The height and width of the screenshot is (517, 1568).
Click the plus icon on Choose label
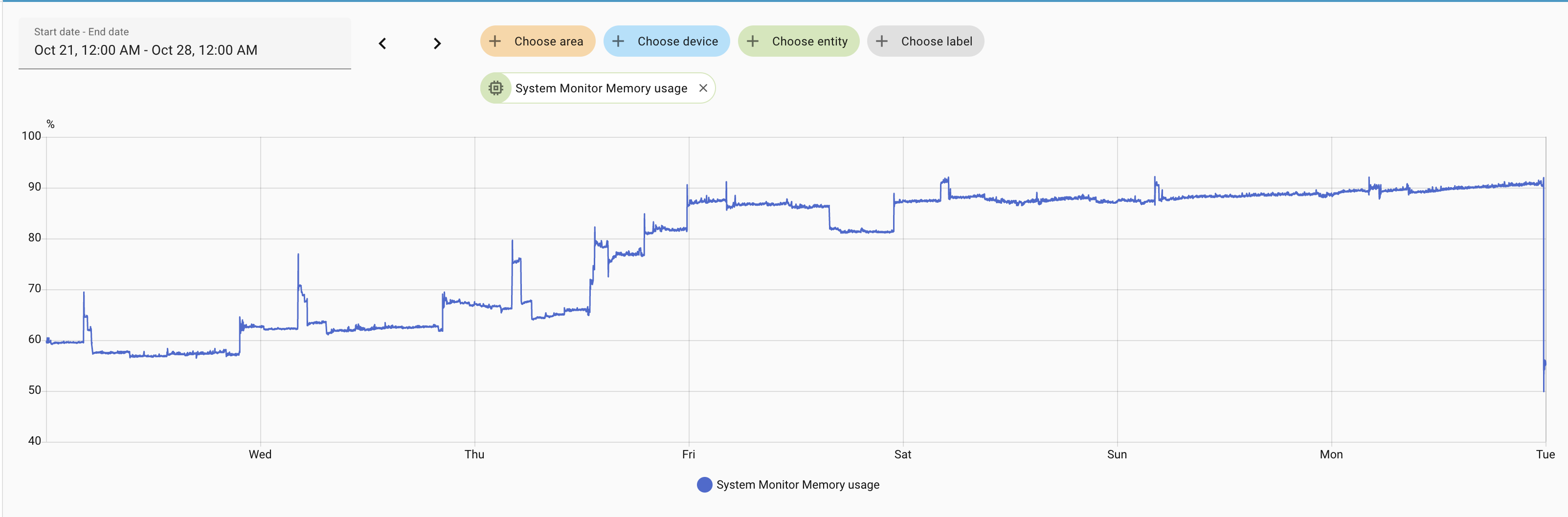pos(882,41)
